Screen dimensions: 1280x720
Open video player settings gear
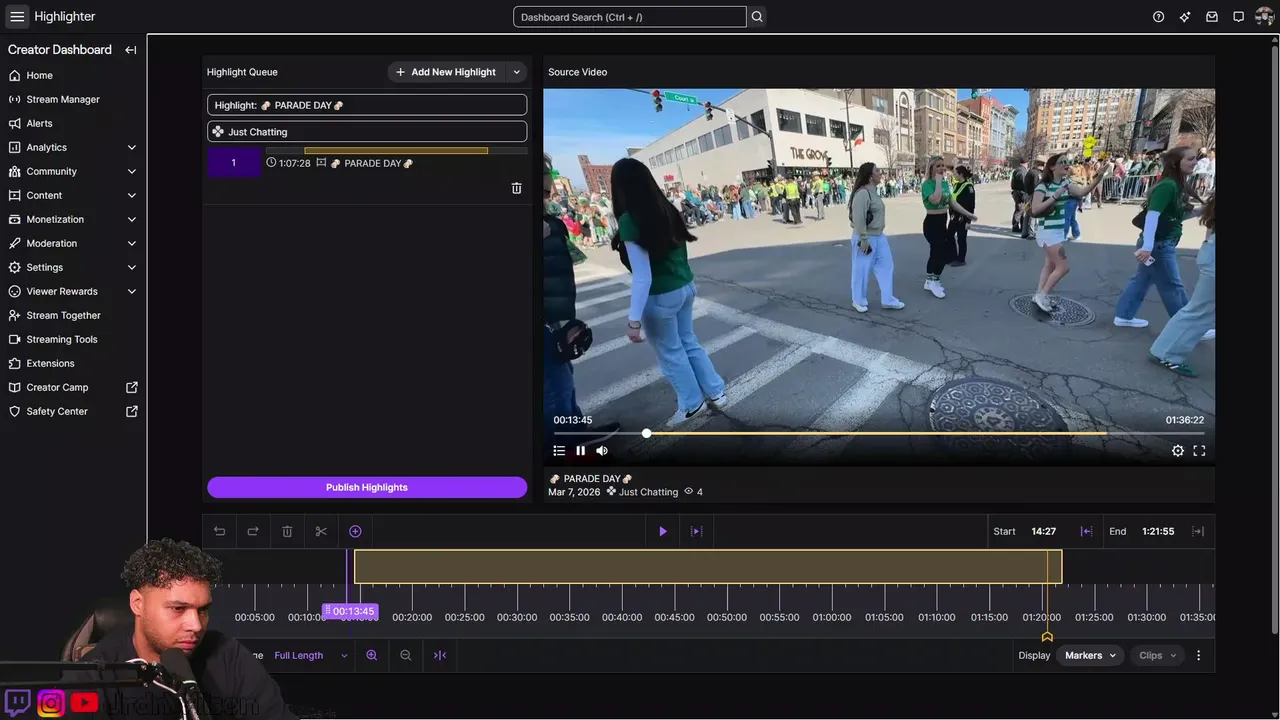(1178, 451)
